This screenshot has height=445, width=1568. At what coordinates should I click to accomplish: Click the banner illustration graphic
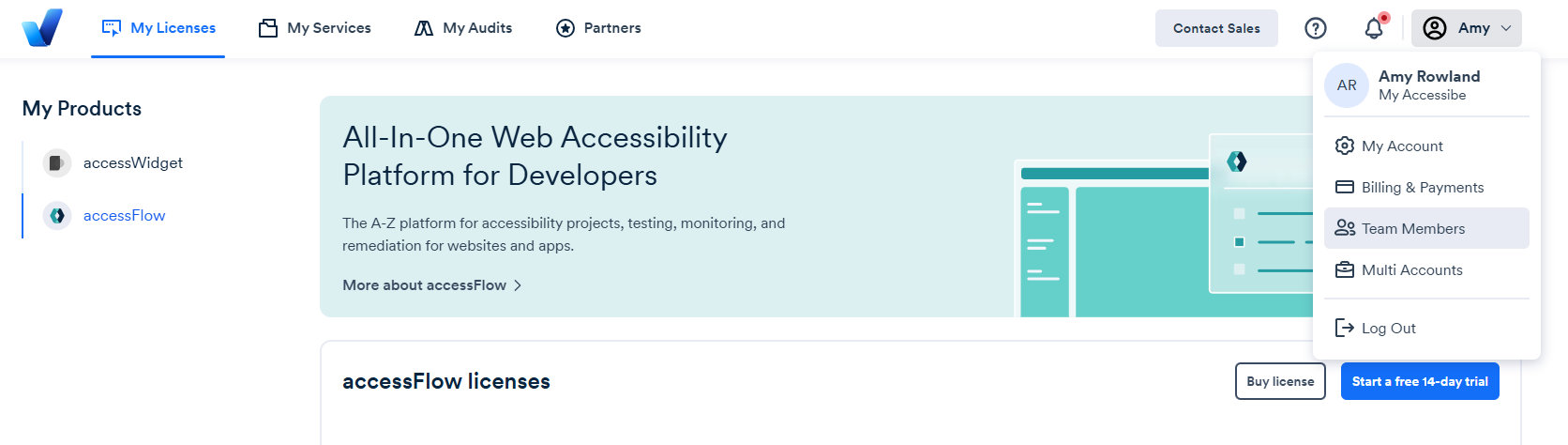1164,225
